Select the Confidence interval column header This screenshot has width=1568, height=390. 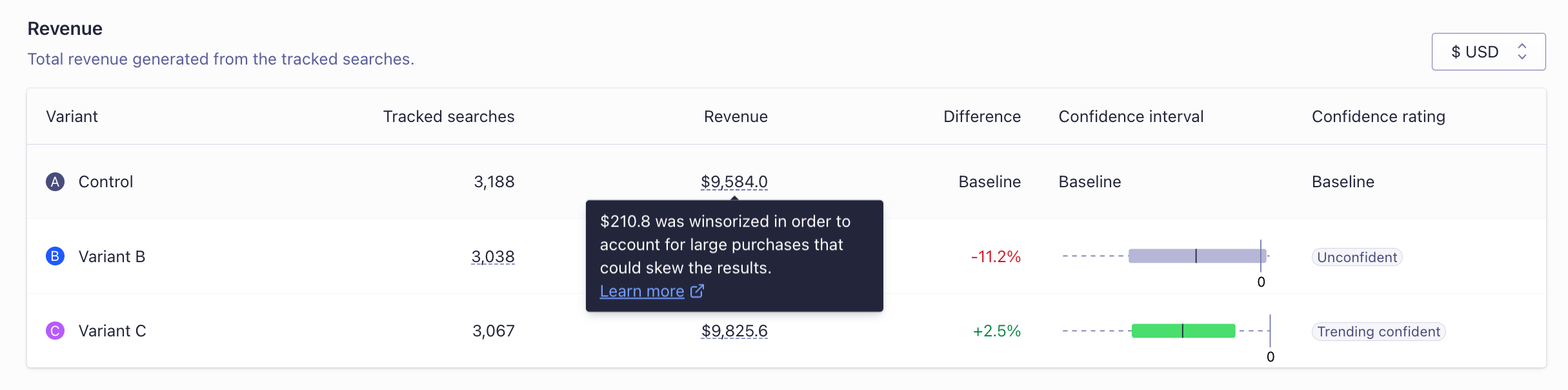pos(1131,116)
